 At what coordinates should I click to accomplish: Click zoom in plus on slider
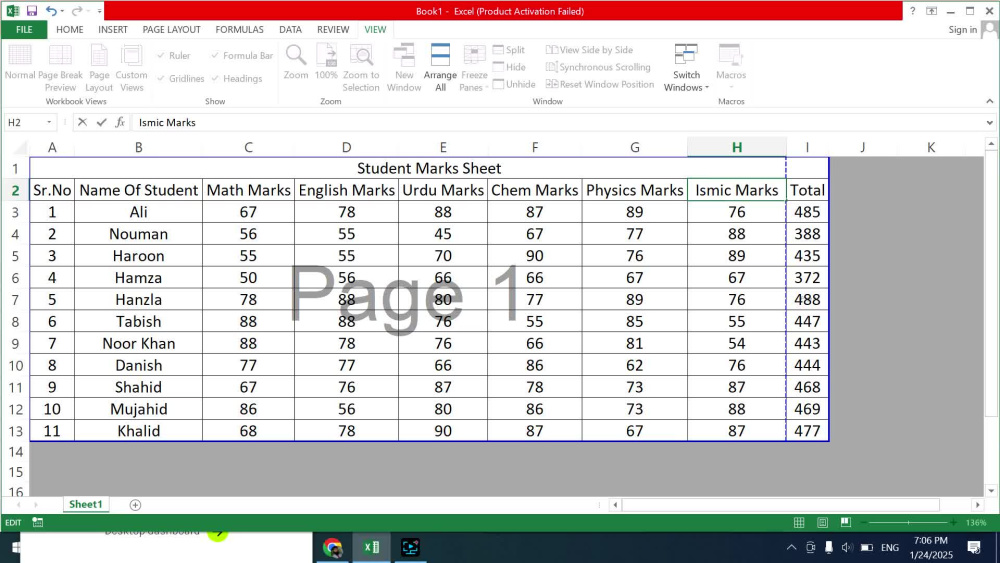[x=953, y=522]
